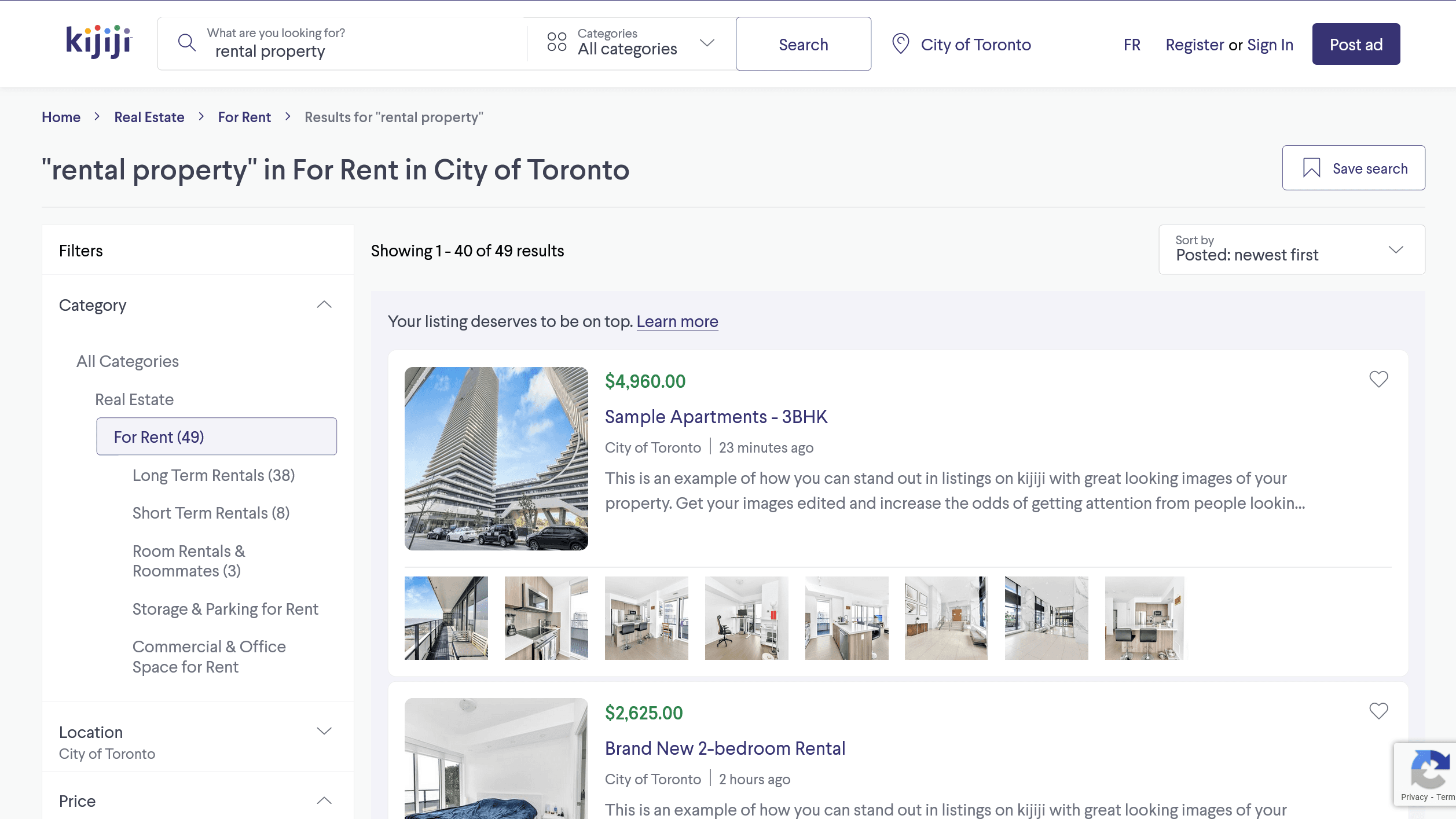Viewport: 1456px width, 819px height.
Task: Select the For Rent category filter
Action: pos(159,436)
